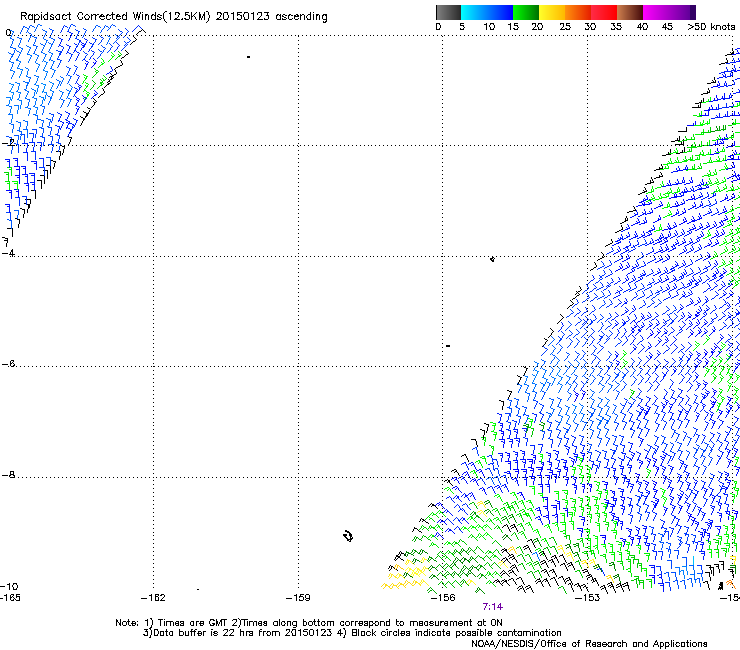The image size is (740, 650).
Task: Select the orange 25–30 knots legend color
Action: 578,12
